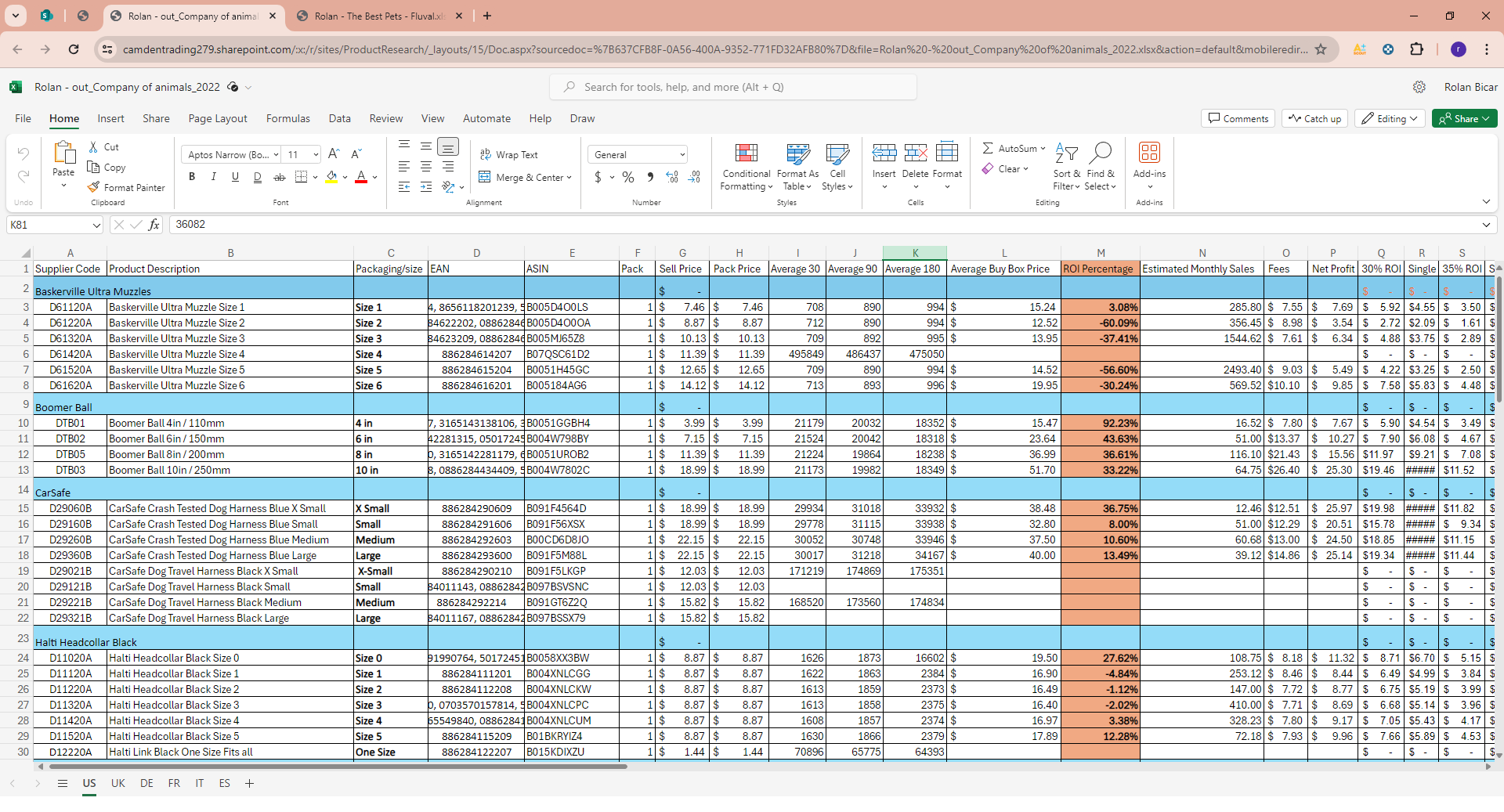1504x812 pixels.
Task: Open the General number format dropdown
Action: pos(682,154)
